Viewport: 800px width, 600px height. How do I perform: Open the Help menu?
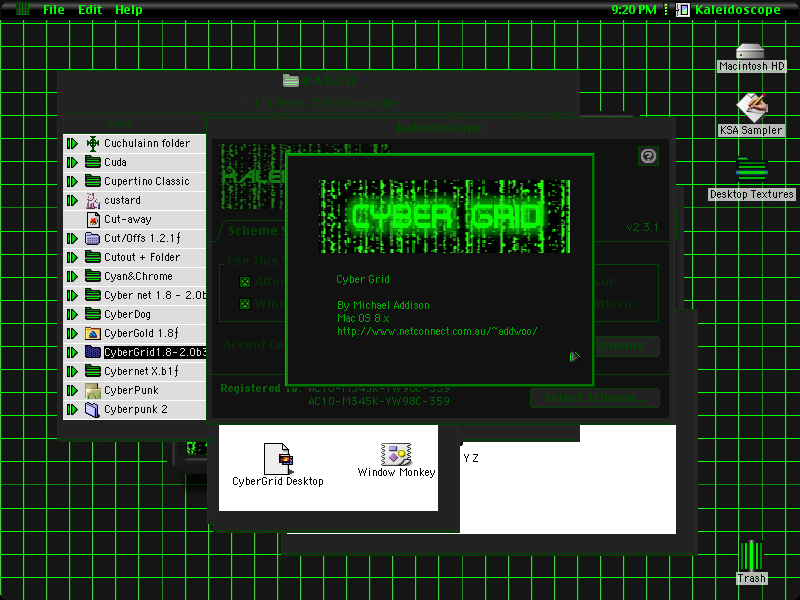[x=129, y=10]
